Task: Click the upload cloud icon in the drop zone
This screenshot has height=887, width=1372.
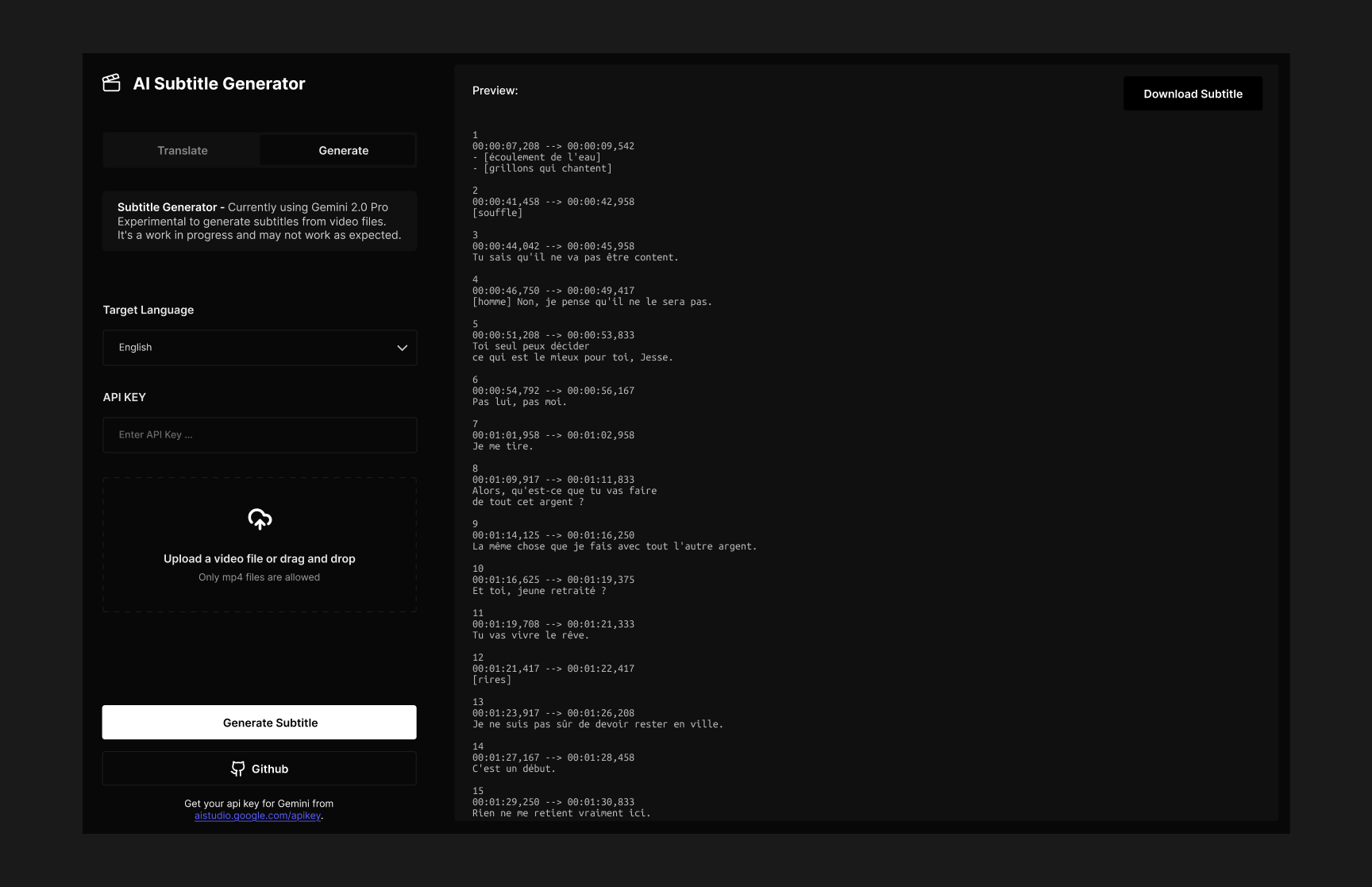Action: point(259,519)
